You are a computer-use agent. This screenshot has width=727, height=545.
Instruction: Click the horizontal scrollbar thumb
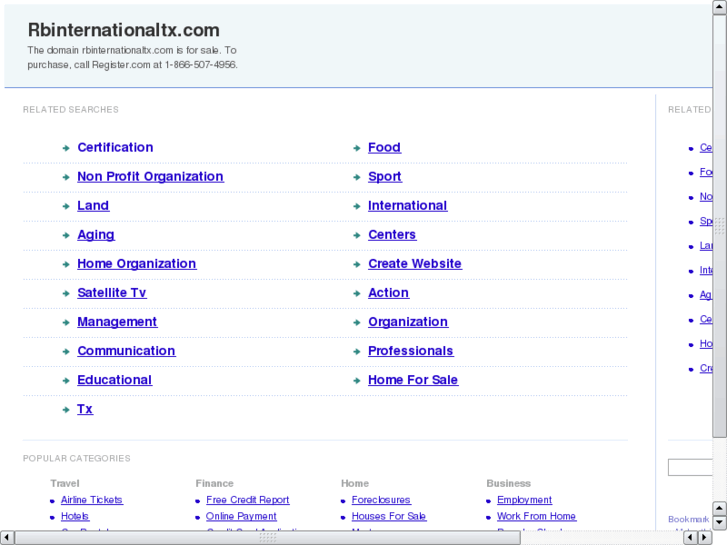click(x=268, y=538)
